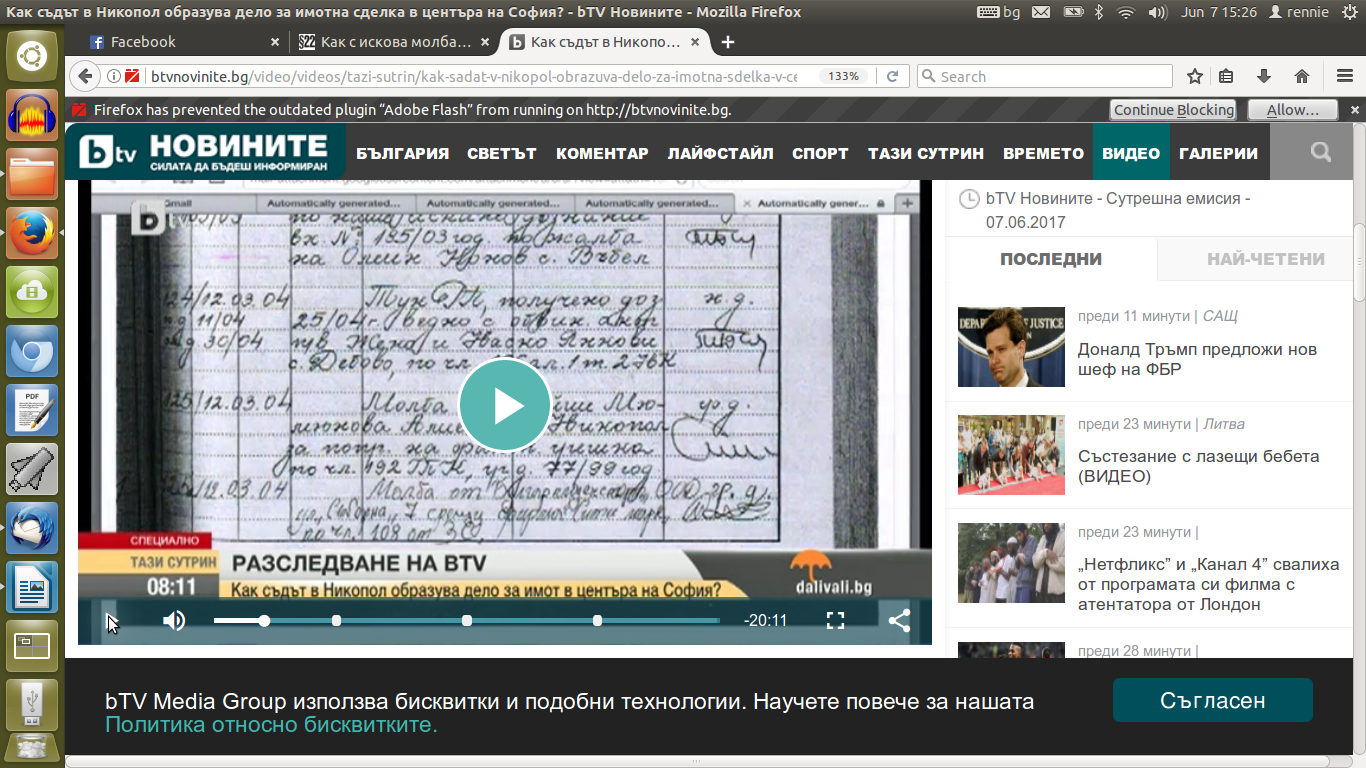The height and width of the screenshot is (768, 1366).
Task: Open the ТАЗИ СУТРИН menu section
Action: click(926, 153)
